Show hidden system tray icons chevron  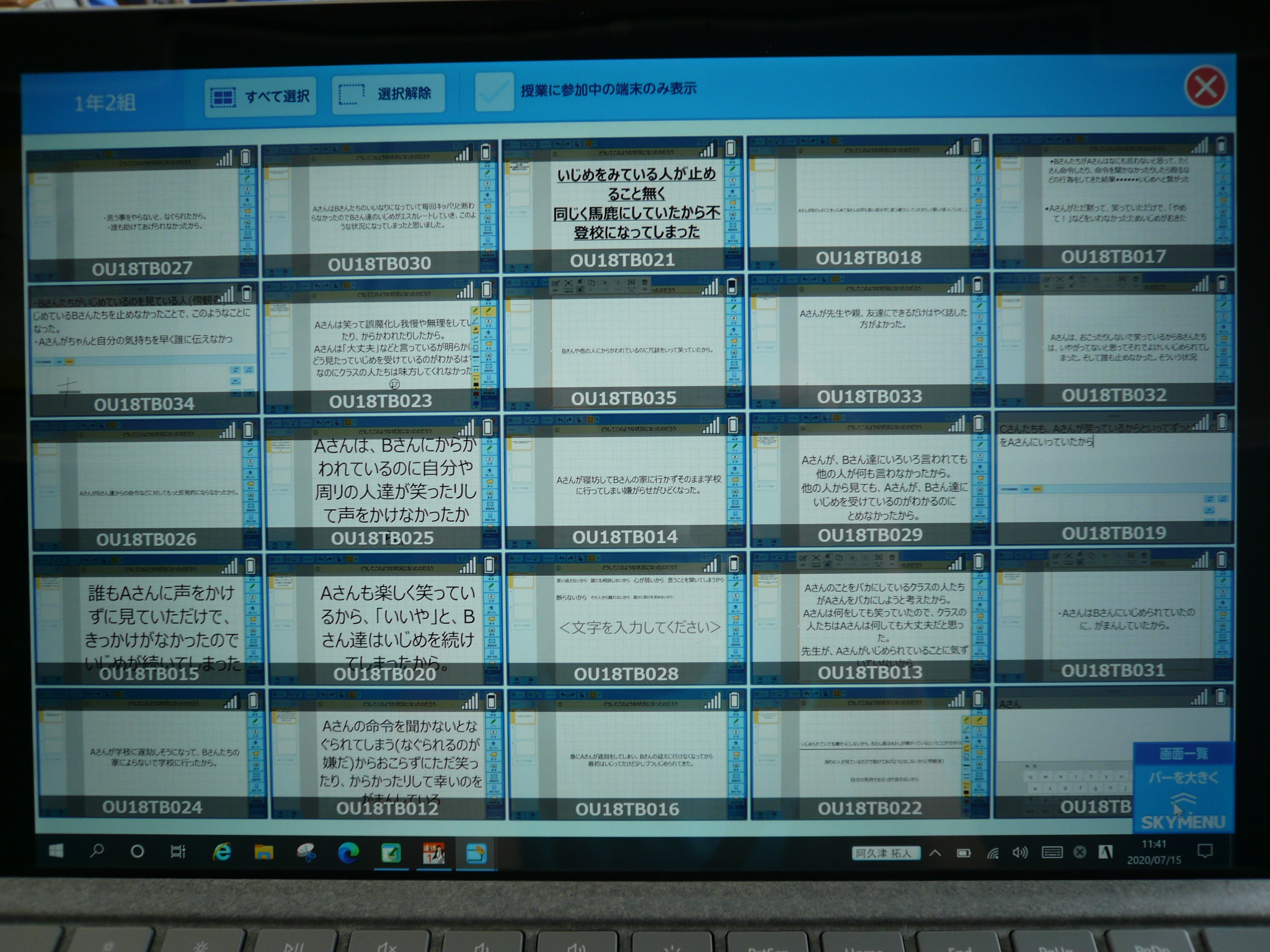tap(935, 853)
